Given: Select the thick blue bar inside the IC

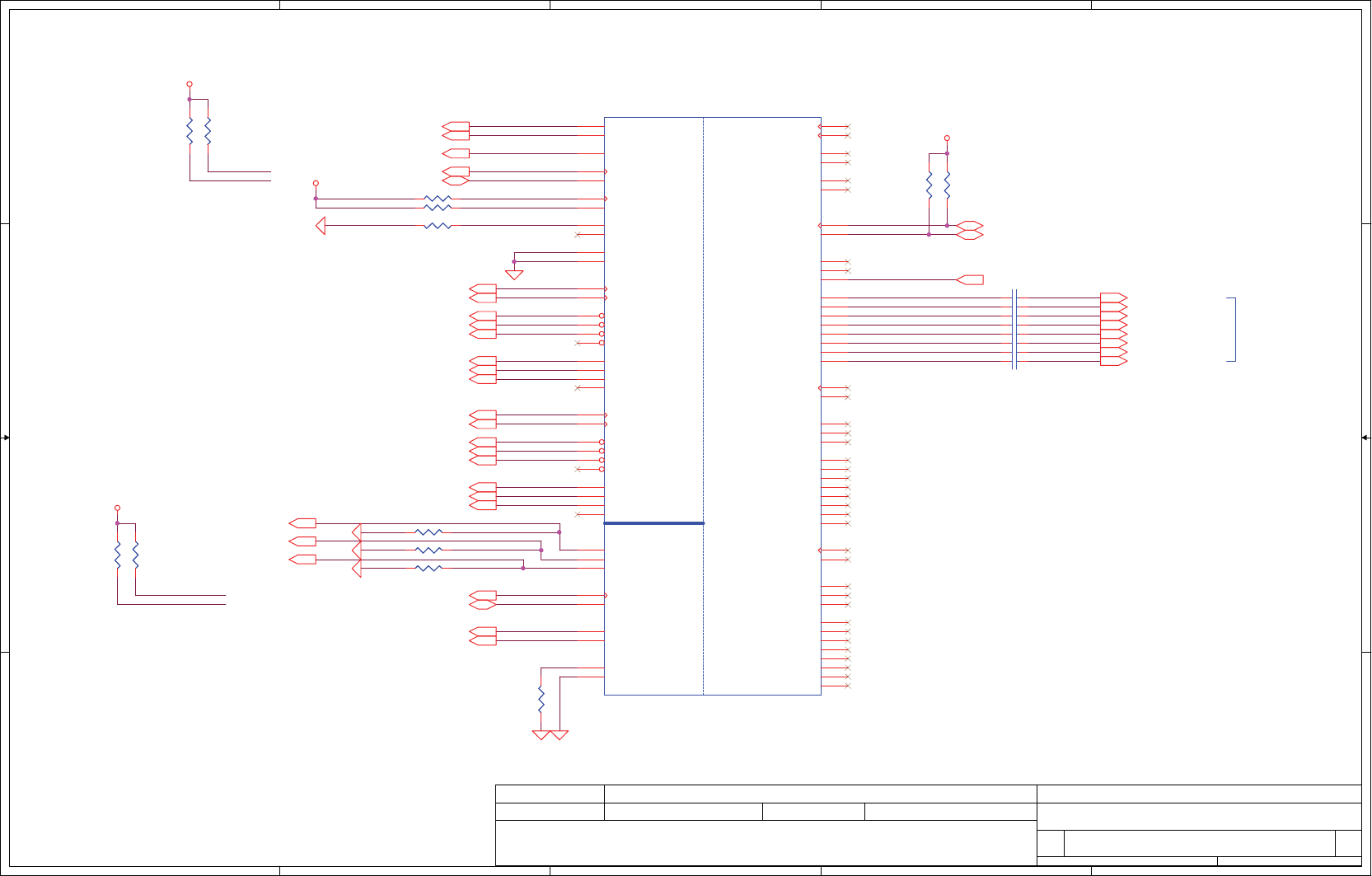Looking at the screenshot, I should pos(653,523).
